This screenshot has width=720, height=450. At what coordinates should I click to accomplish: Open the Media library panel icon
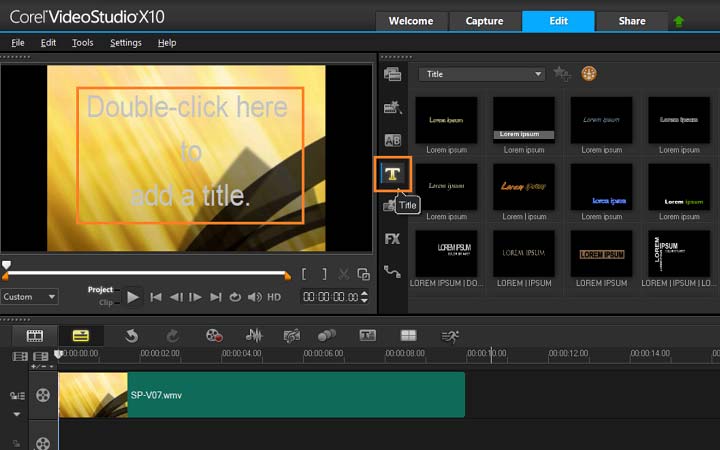point(392,75)
